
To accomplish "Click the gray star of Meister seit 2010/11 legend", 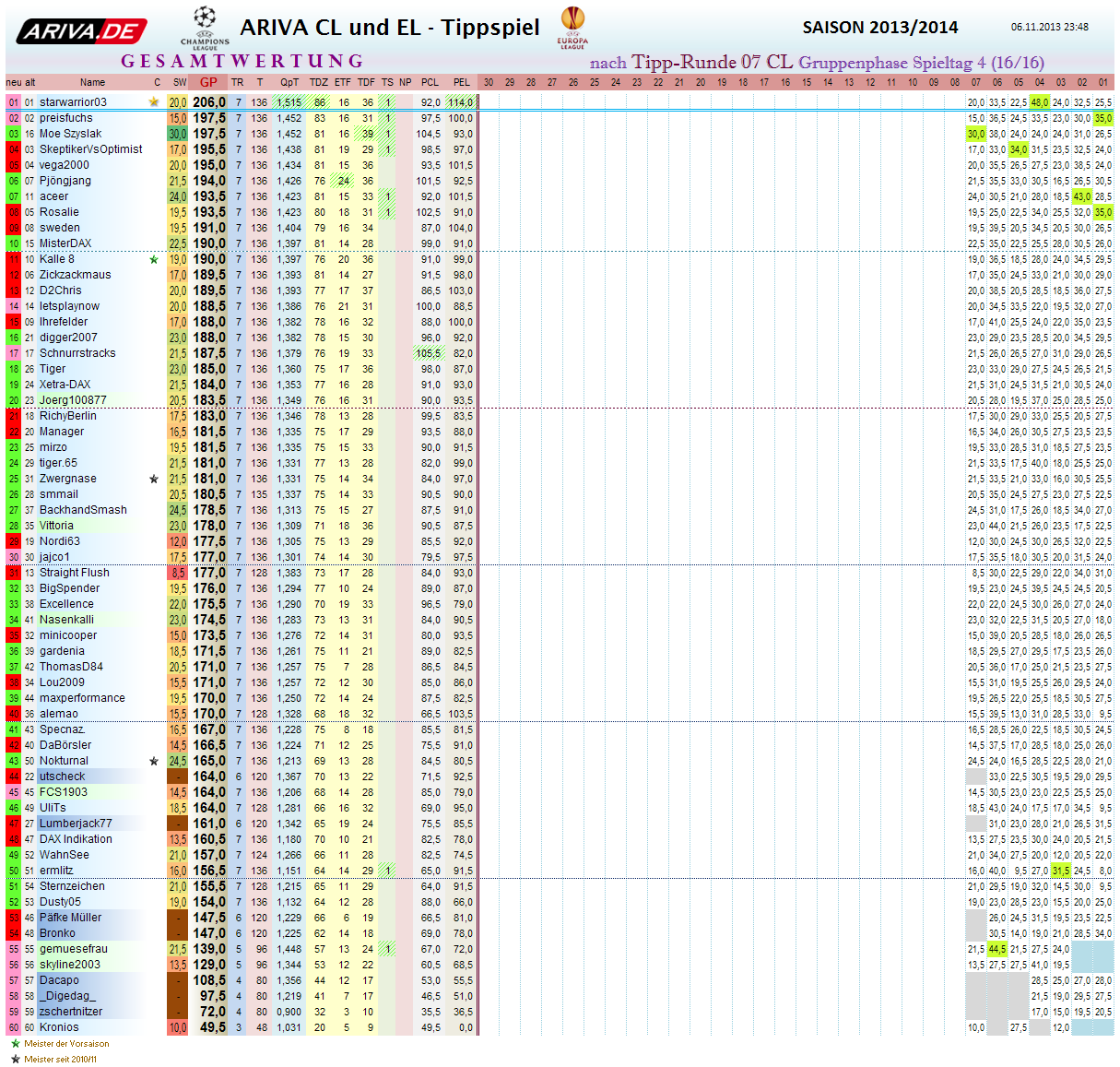I will coord(15,1059).
